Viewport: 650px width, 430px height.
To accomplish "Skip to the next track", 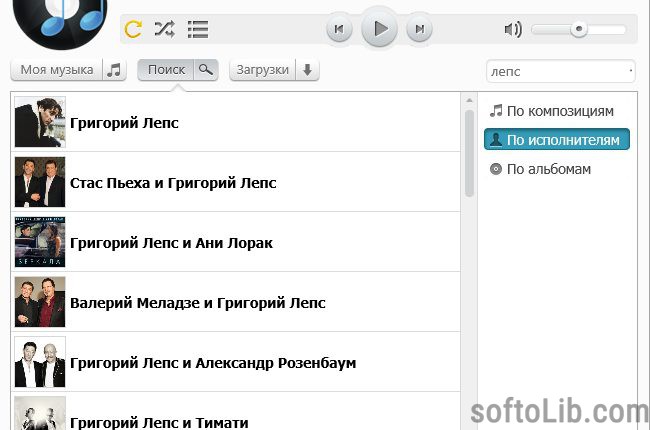I will coord(420,29).
